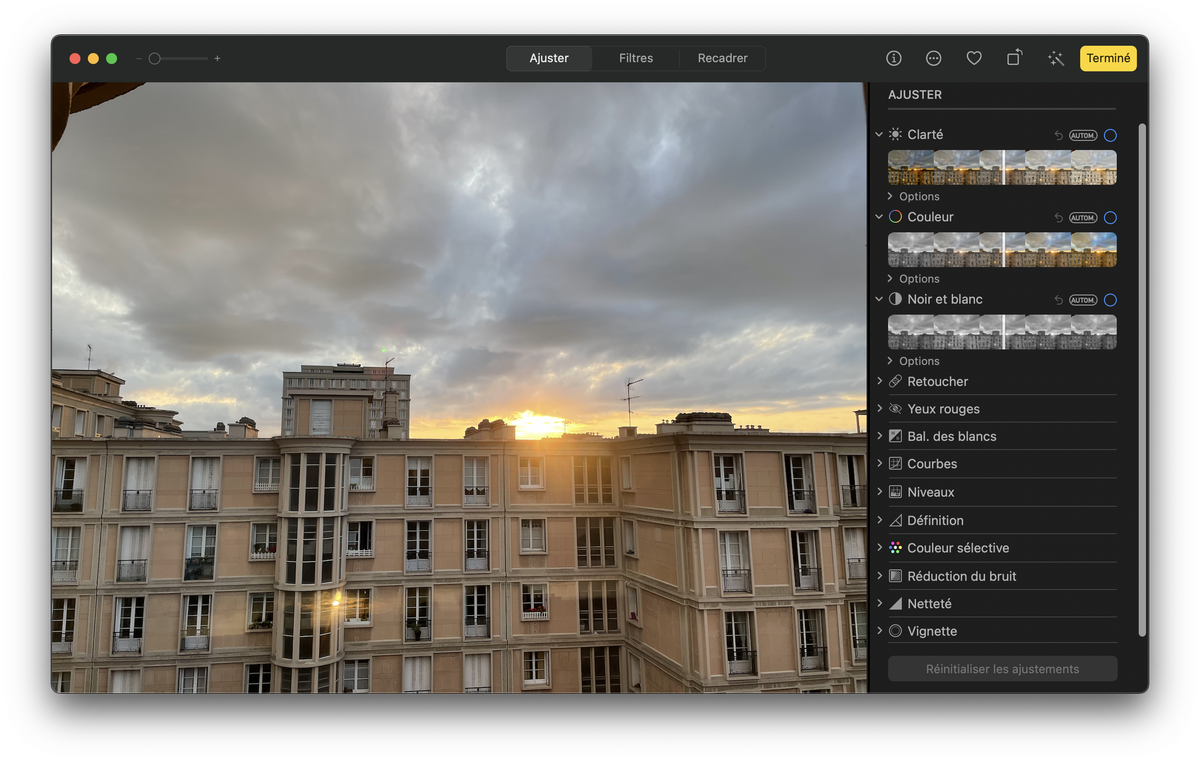Collapse the Couleur section

879,217
